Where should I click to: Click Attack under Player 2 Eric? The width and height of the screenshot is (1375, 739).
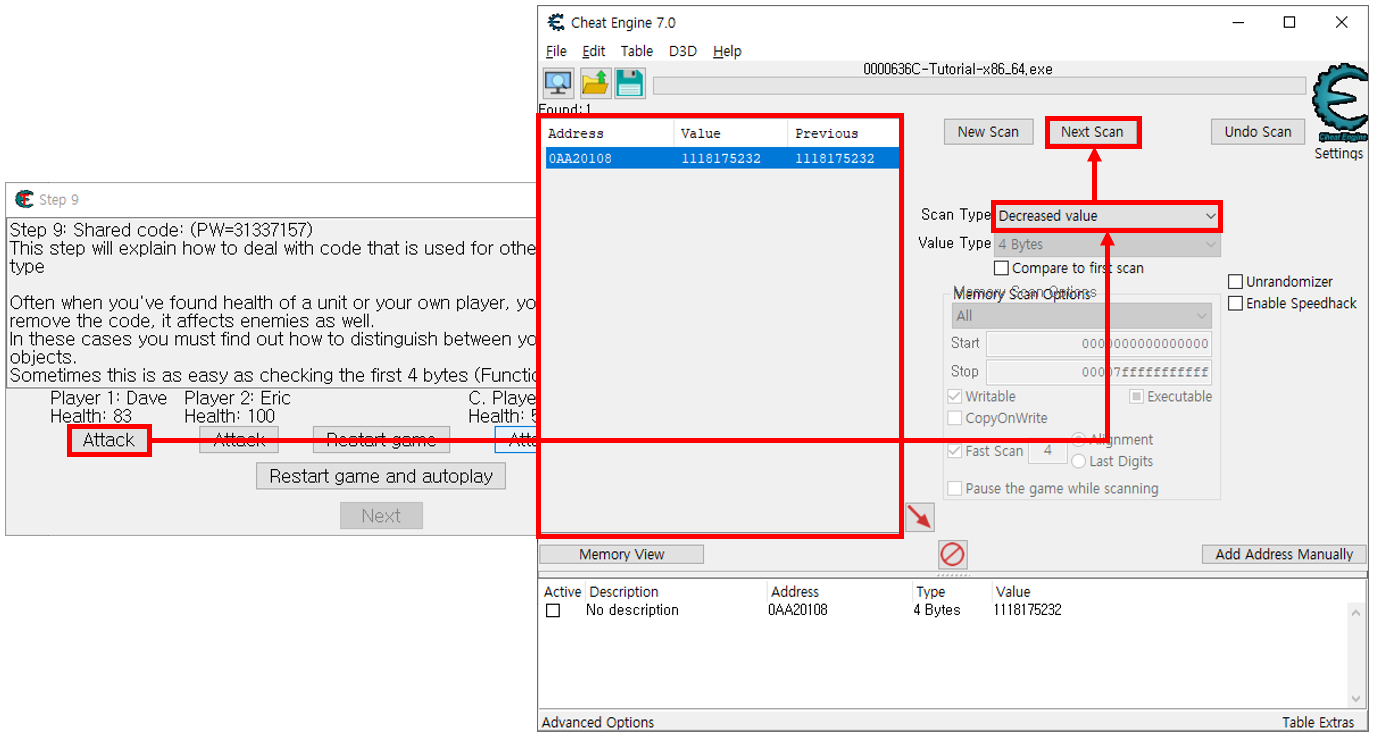click(239, 440)
